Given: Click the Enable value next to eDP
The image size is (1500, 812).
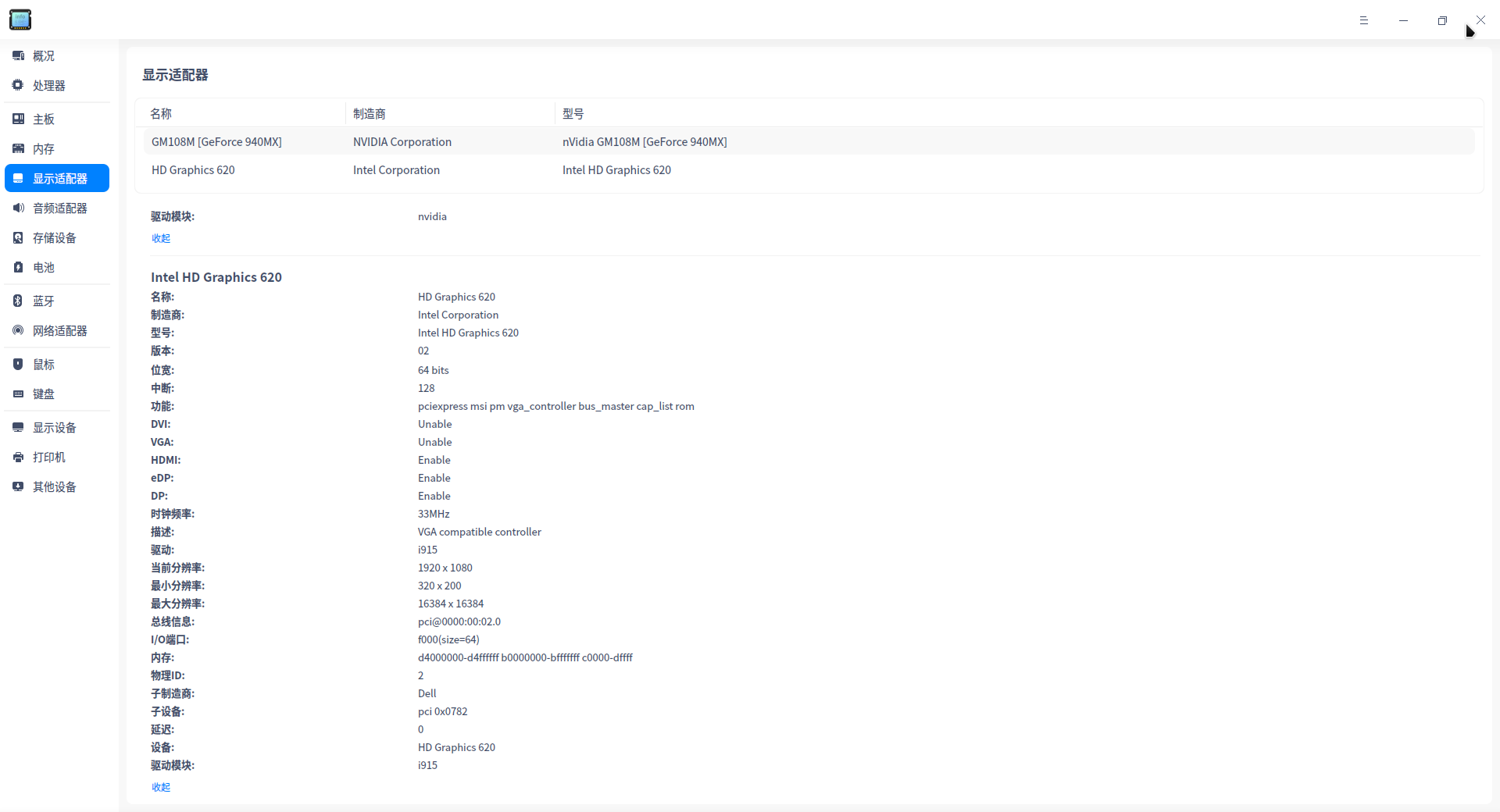Looking at the screenshot, I should click(434, 478).
